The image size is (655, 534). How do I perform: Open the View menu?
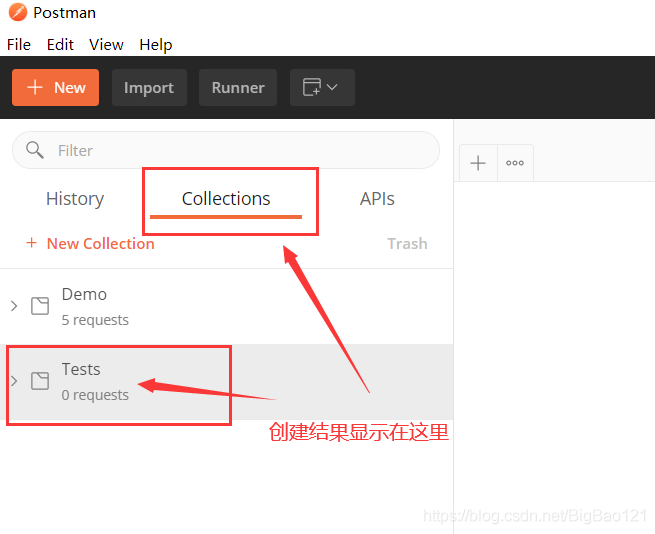point(106,44)
